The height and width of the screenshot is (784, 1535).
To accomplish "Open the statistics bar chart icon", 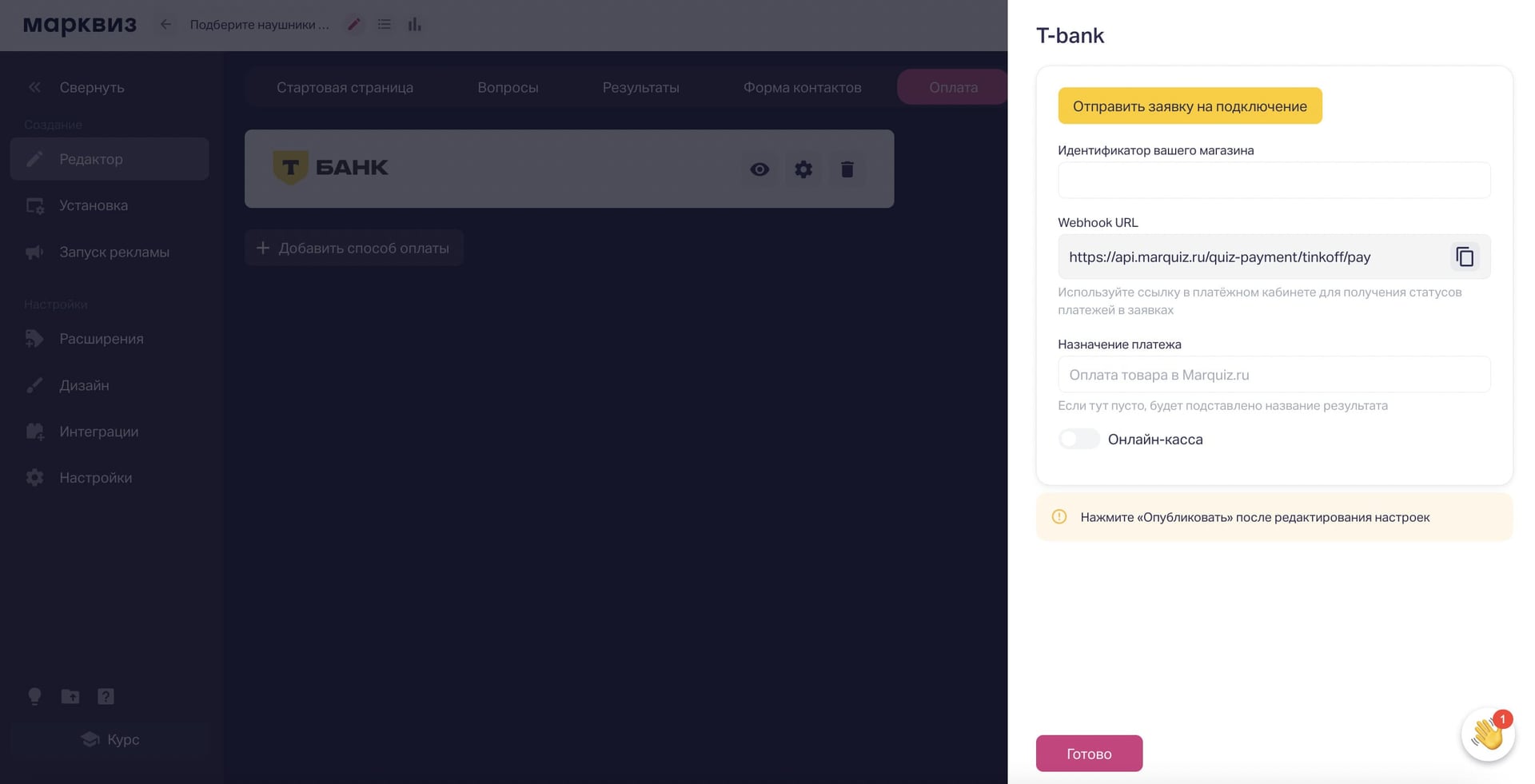I will click(414, 25).
